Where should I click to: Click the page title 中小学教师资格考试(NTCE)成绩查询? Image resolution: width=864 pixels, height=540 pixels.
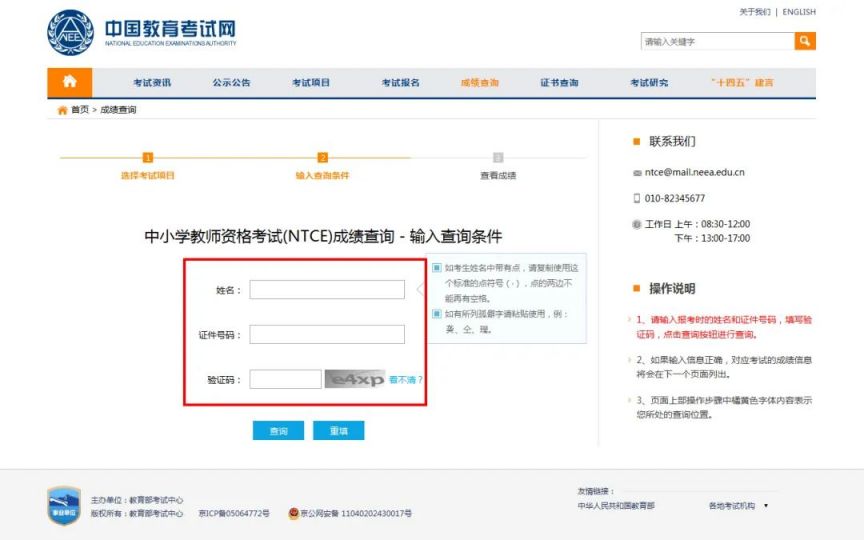pos(323,236)
